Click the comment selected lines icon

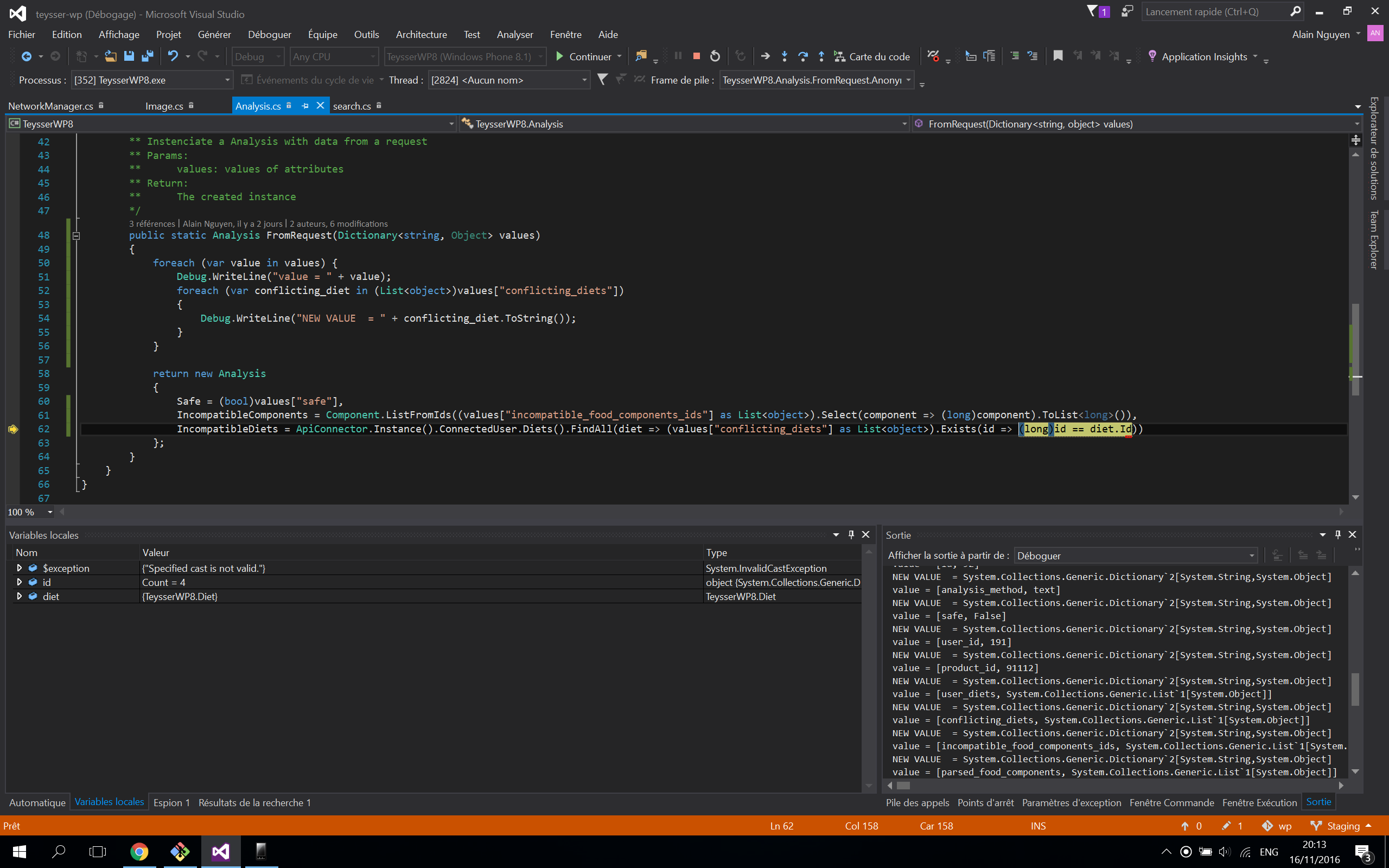point(1014,56)
